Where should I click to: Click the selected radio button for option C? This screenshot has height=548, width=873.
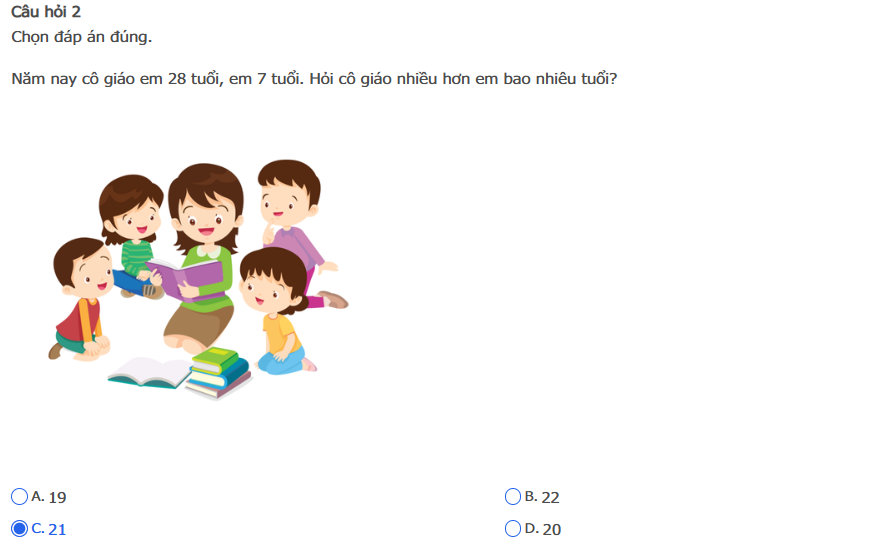[19, 529]
